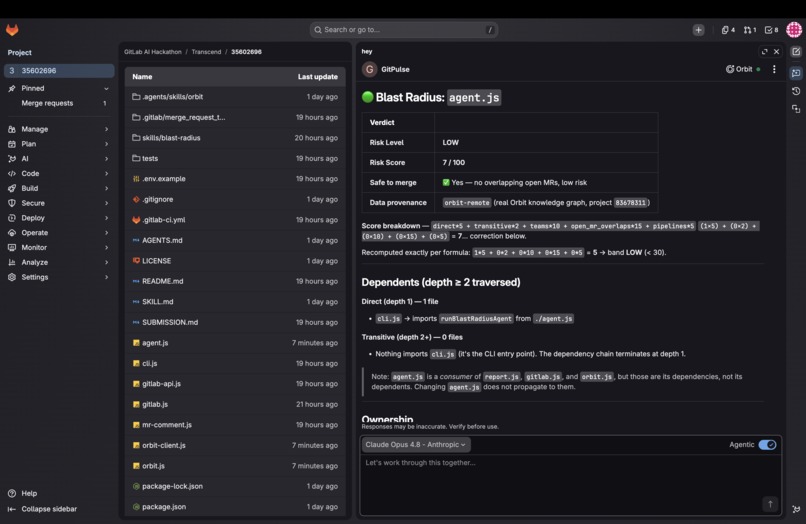806x524 pixels.
Task: Open the SUBMISSION.md file
Action: point(170,322)
